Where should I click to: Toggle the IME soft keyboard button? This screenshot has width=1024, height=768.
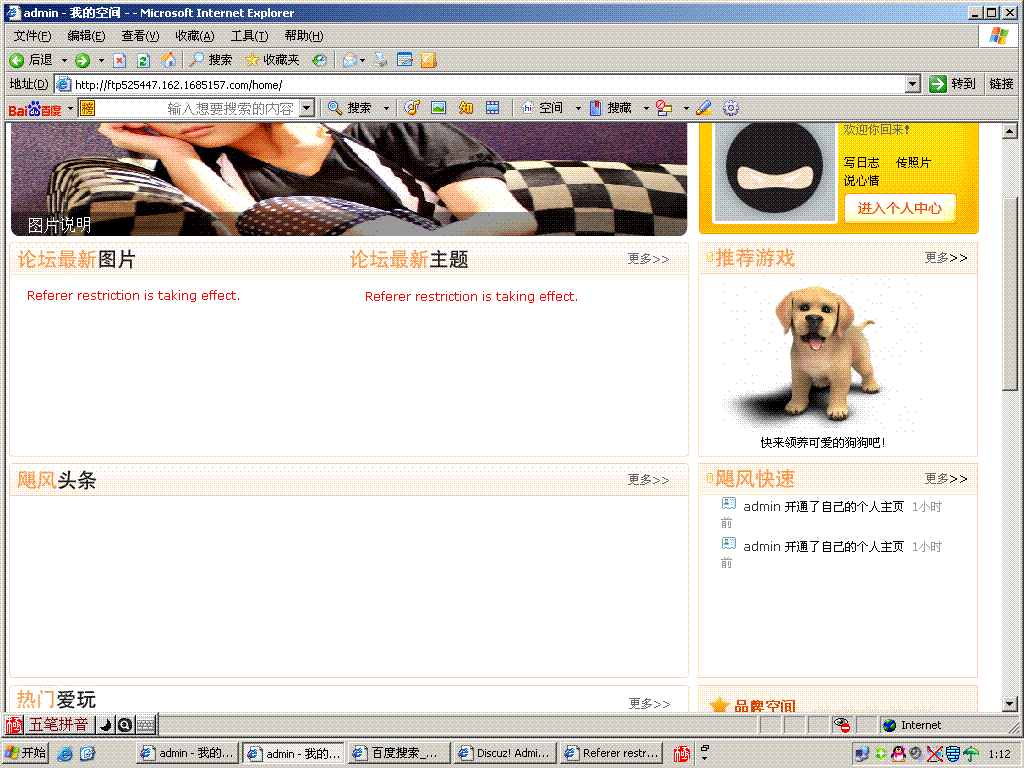(x=146, y=724)
